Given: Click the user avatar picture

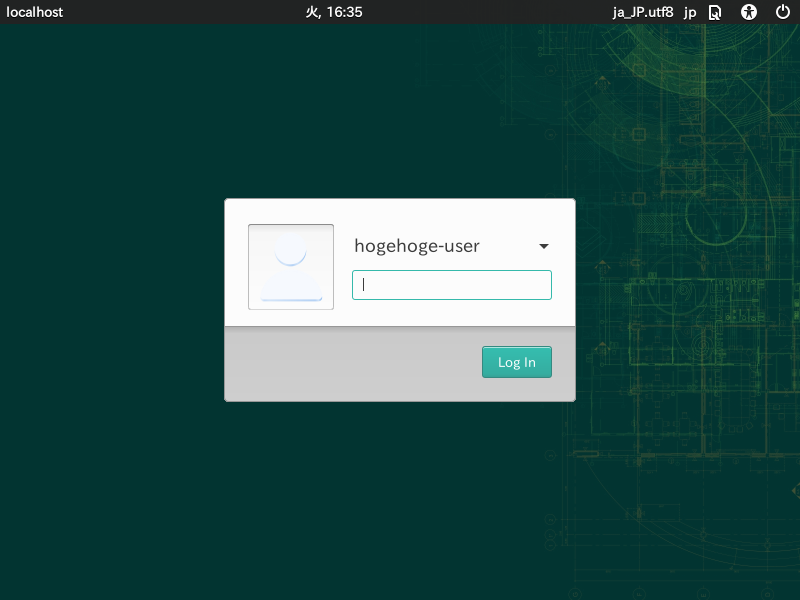Looking at the screenshot, I should (291, 267).
